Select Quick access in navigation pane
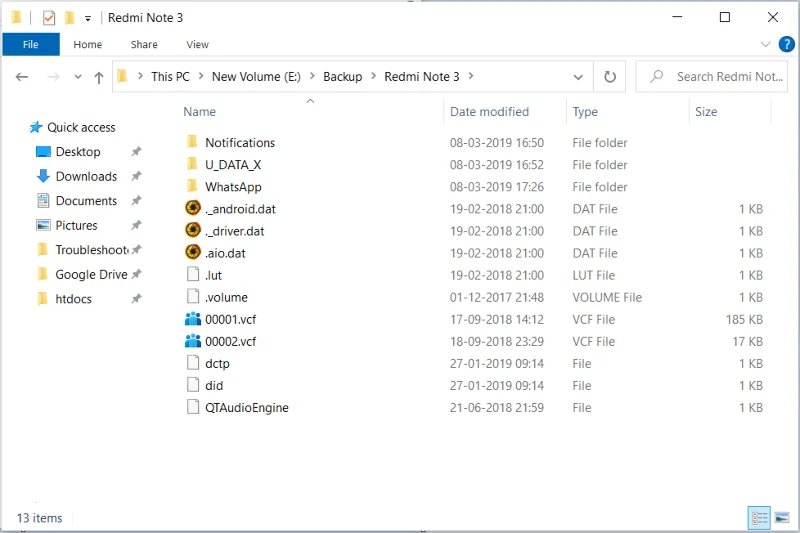 [x=81, y=128]
